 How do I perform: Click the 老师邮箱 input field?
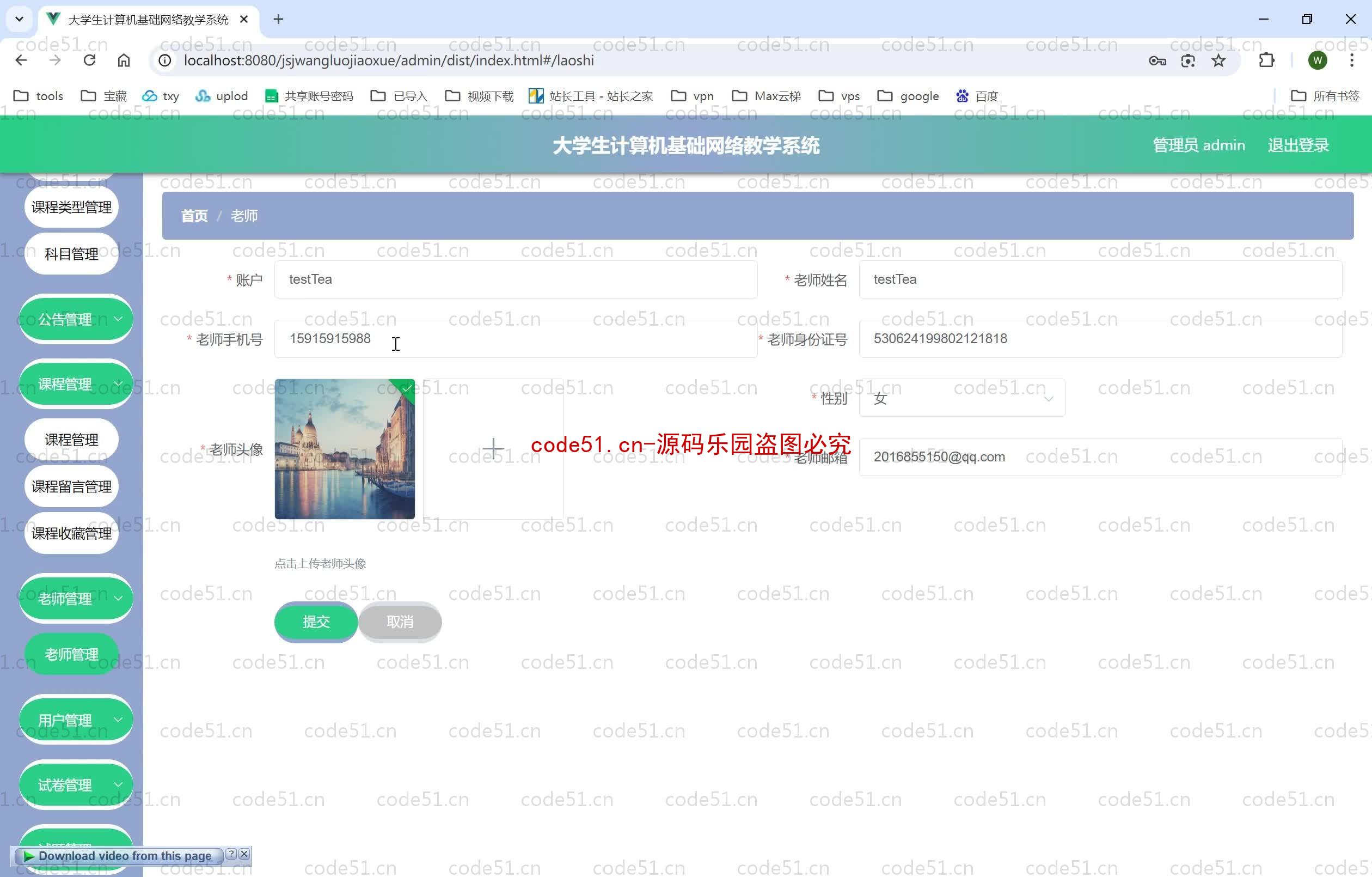tap(1099, 457)
